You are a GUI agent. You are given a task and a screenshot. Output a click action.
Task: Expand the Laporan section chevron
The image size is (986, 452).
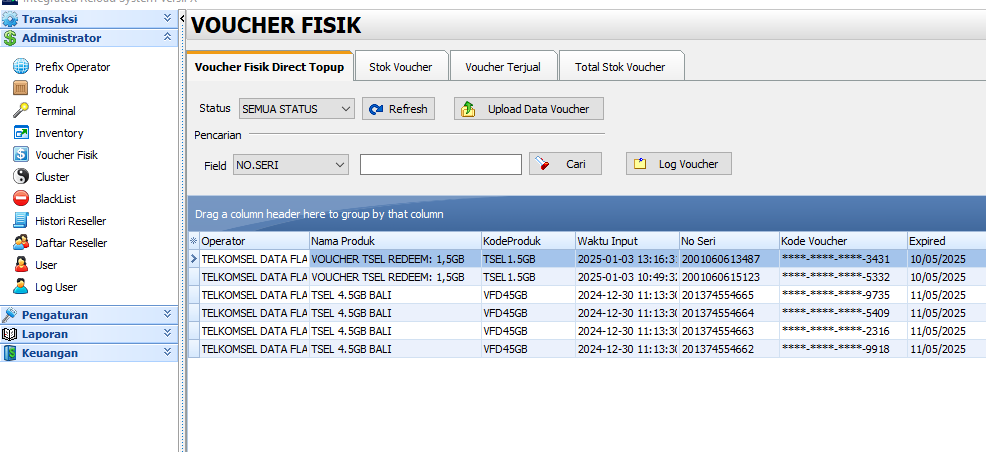click(167, 333)
